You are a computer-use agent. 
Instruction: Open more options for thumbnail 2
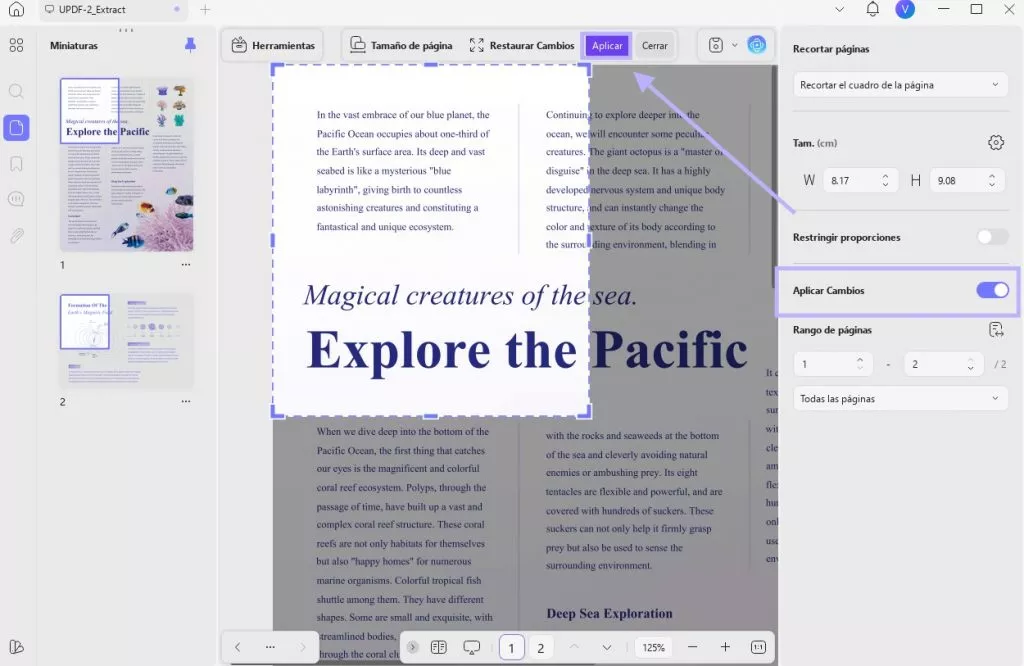coord(186,402)
